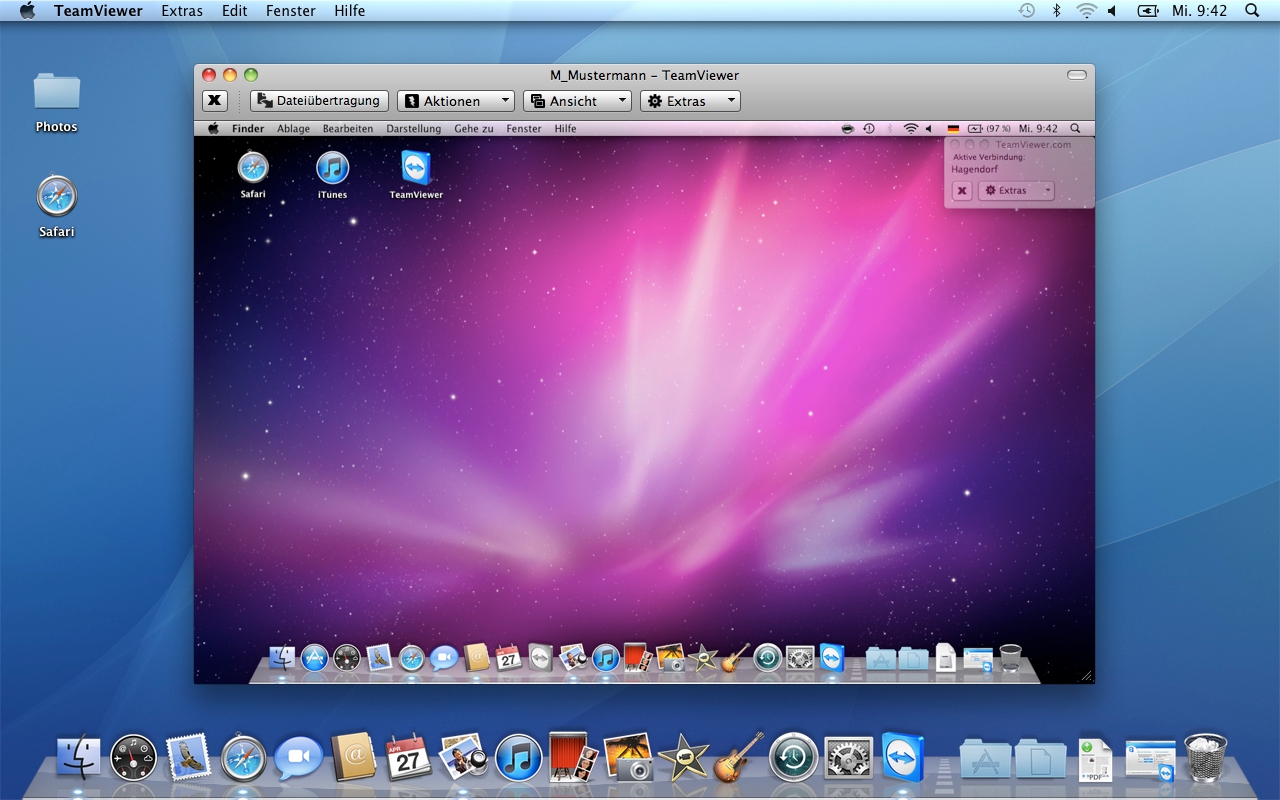The image size is (1280, 800).
Task: Open the iTunes icon on the remote desktop
Action: pos(332,174)
